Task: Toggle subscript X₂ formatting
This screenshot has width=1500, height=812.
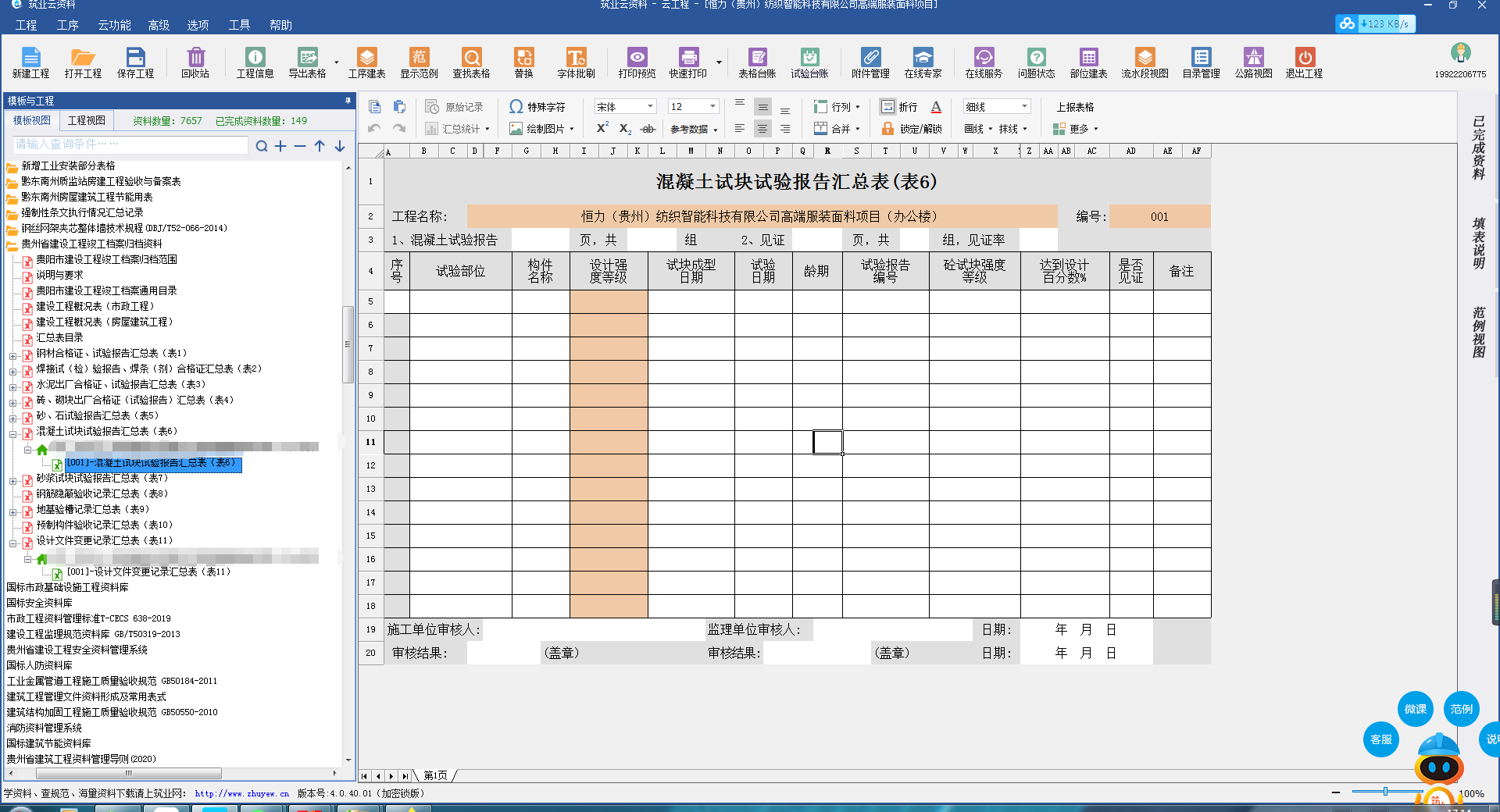Action: coord(625,129)
